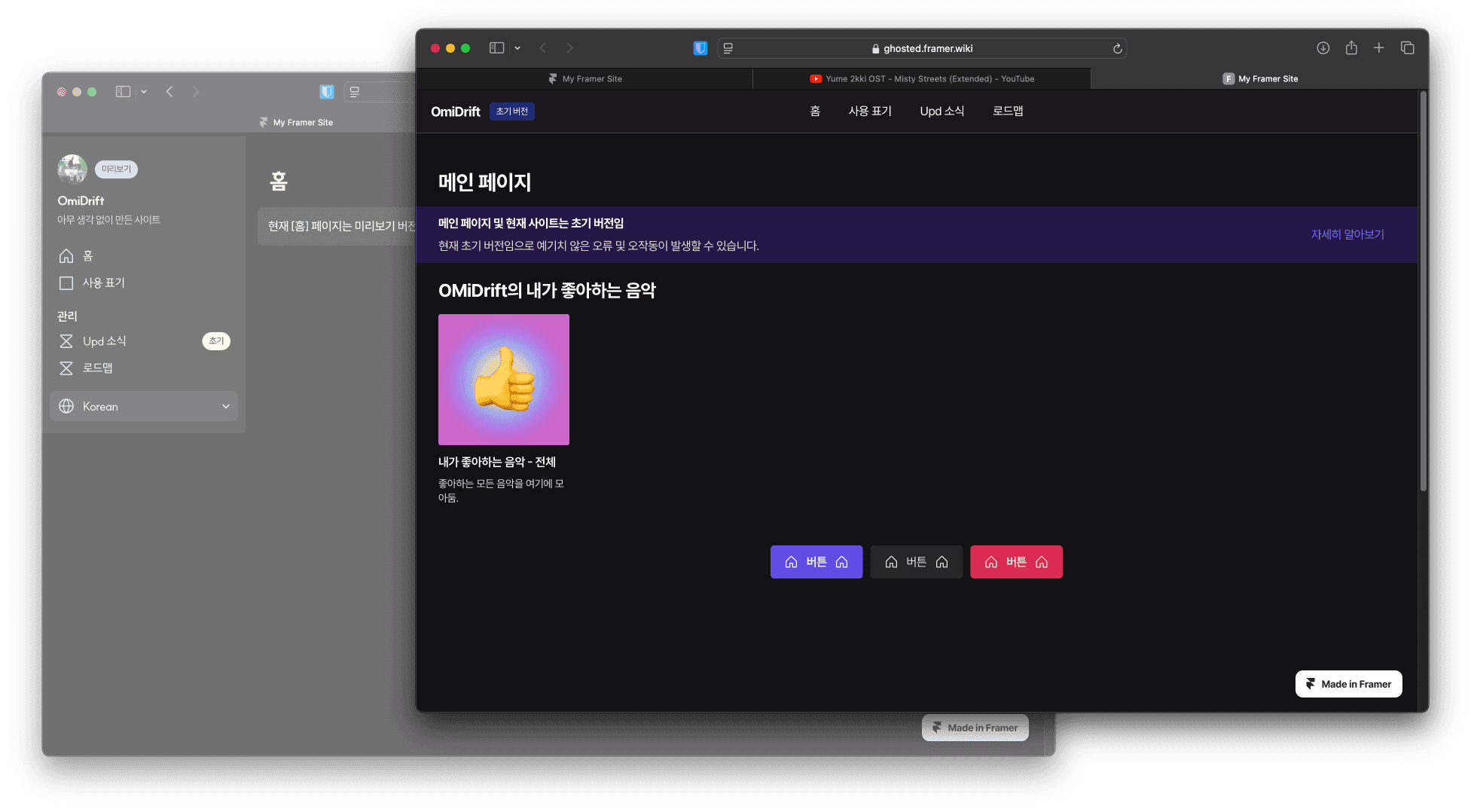Image resolution: width=1471 pixels, height=812 pixels.
Task: Click the OmiDrift title in back sidebar
Action: pyautogui.click(x=81, y=201)
